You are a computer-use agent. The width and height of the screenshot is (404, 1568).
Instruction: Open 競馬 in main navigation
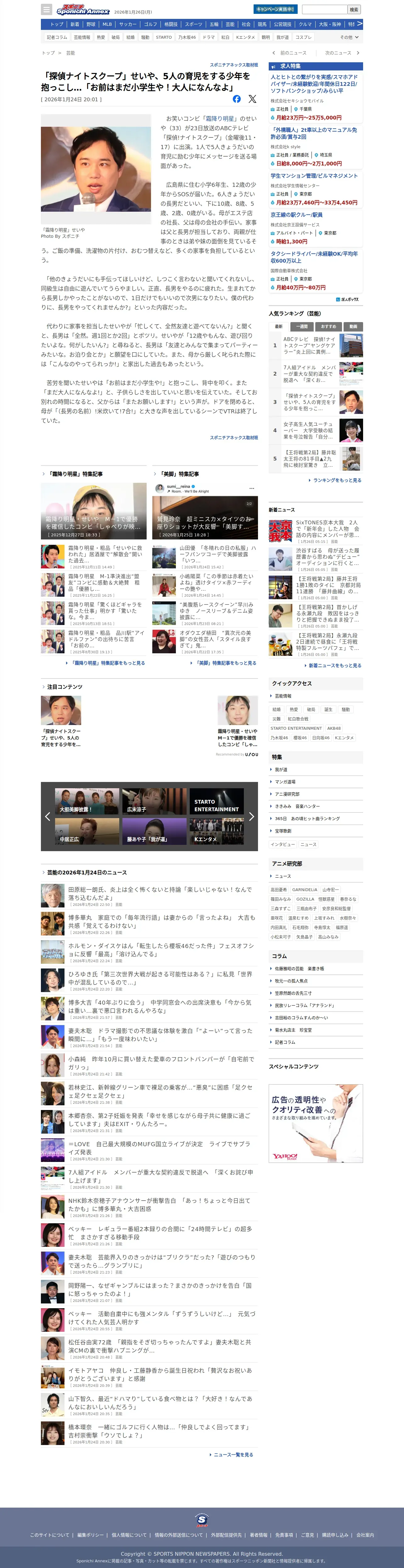coord(262,24)
